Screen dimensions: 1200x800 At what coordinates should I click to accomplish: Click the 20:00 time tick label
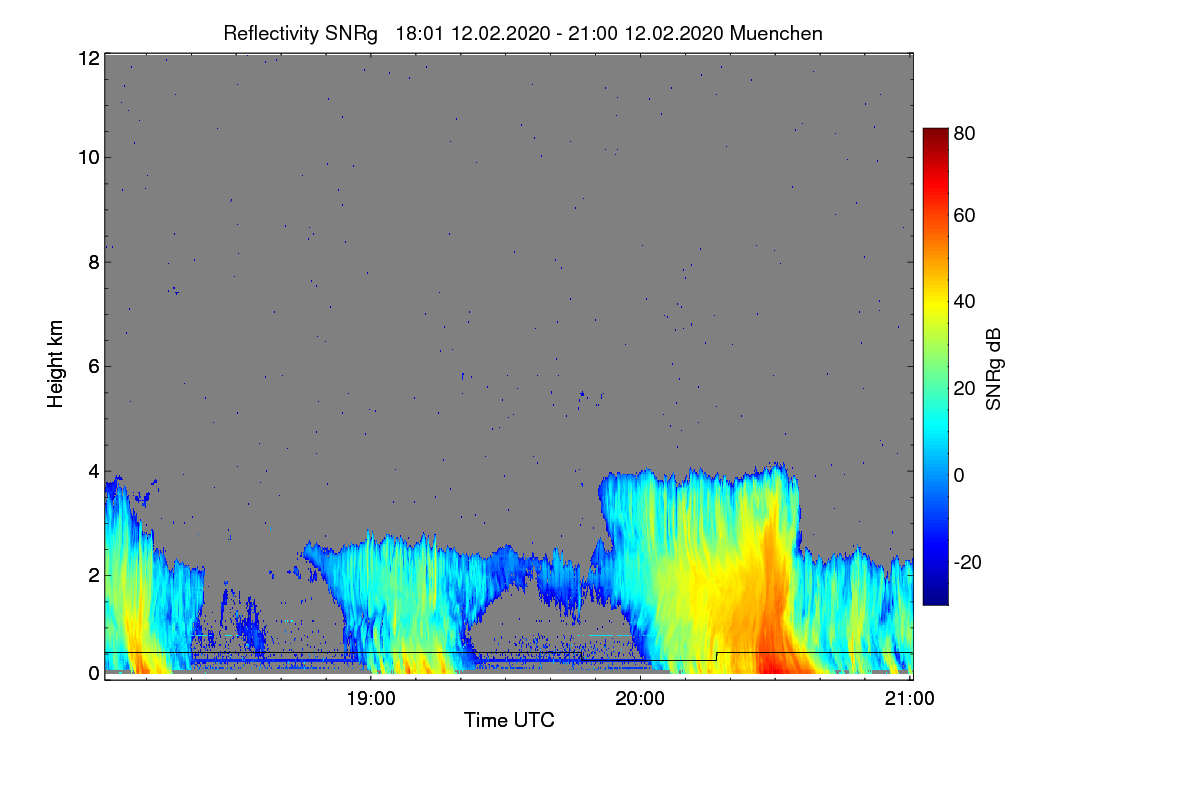(640, 698)
